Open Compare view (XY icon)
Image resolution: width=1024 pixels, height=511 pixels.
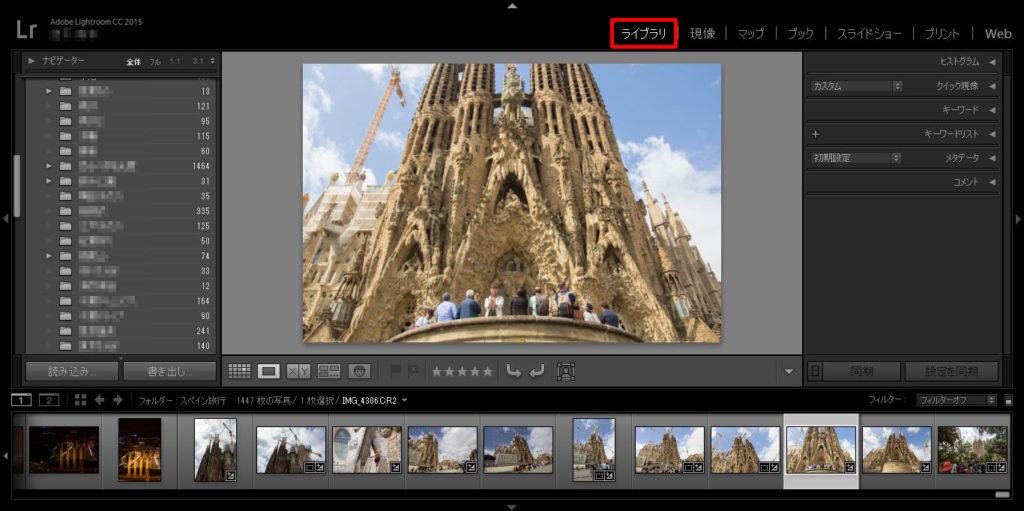[x=298, y=371]
